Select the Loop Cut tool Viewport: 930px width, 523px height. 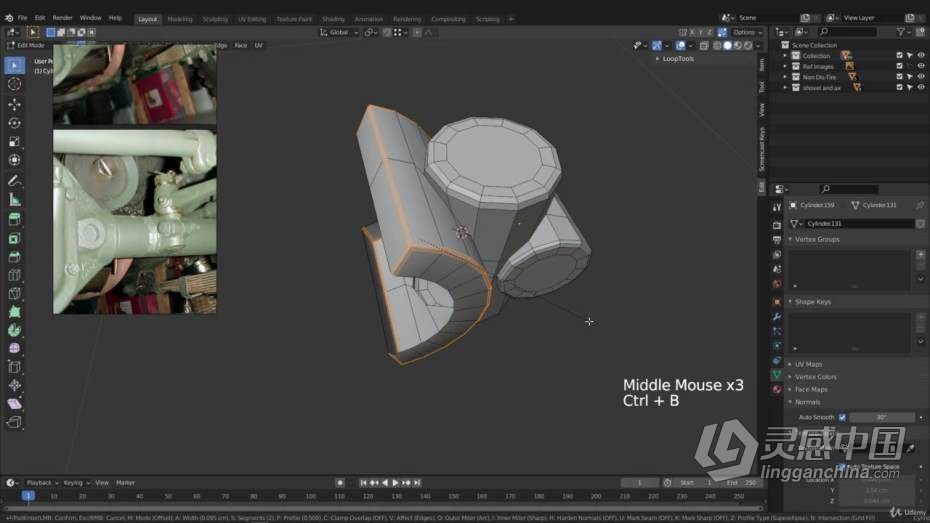click(14, 275)
